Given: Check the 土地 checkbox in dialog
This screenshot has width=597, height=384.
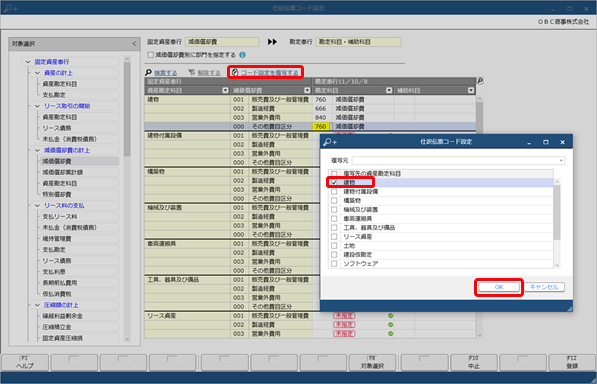Looking at the screenshot, I should (334, 245).
